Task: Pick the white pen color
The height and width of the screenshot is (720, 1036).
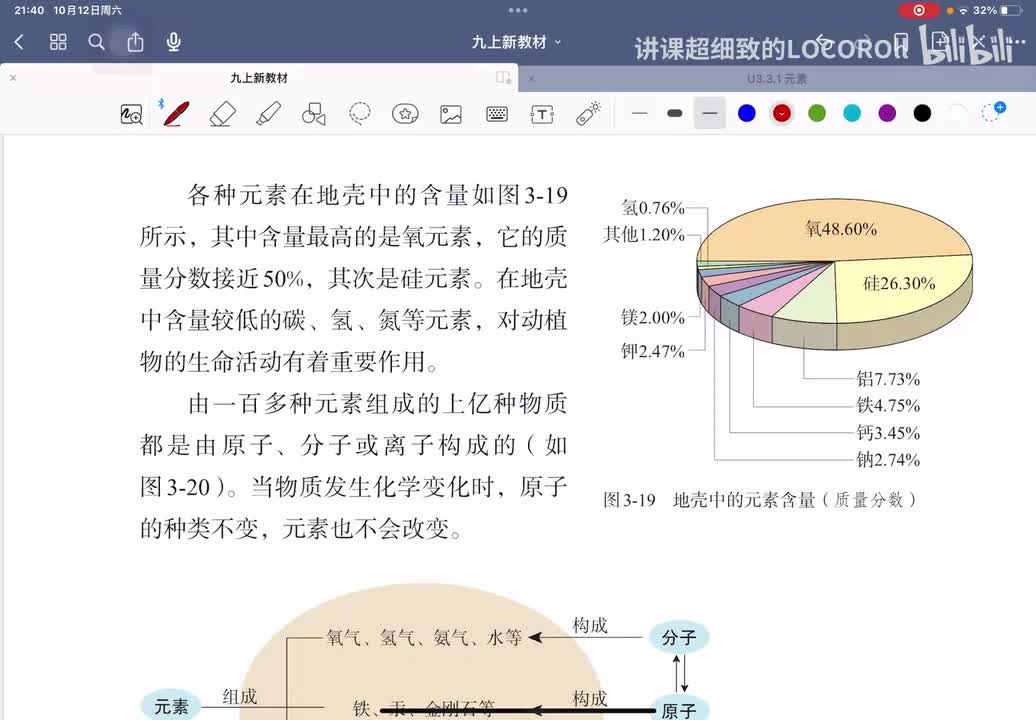Action: (x=957, y=114)
